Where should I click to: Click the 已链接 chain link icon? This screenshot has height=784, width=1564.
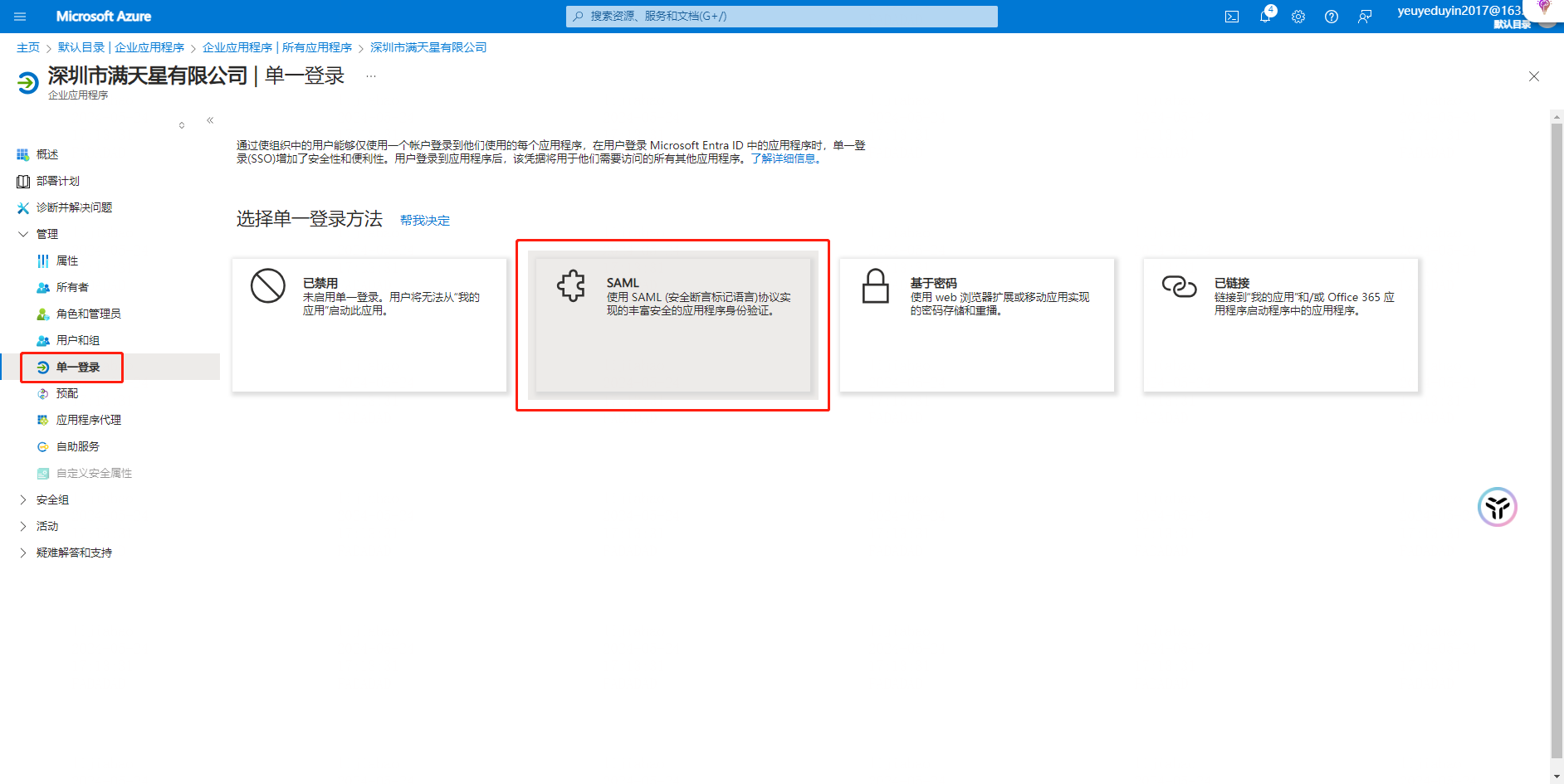[x=1179, y=286]
